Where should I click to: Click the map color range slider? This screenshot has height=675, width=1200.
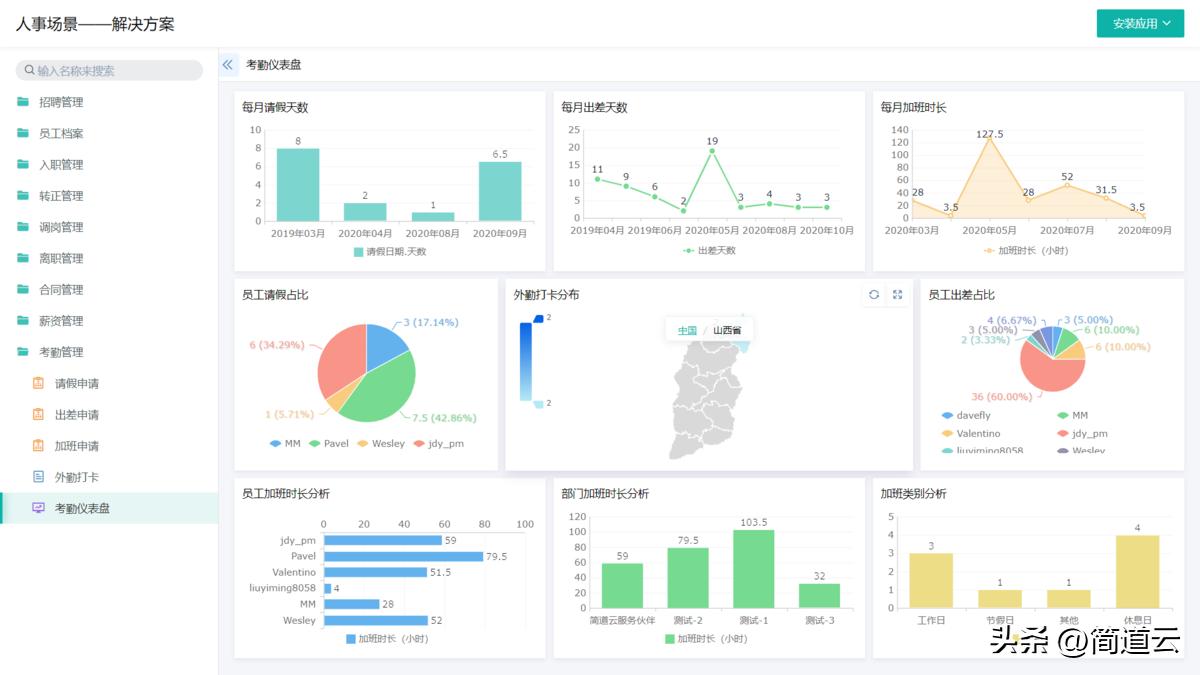[526, 360]
